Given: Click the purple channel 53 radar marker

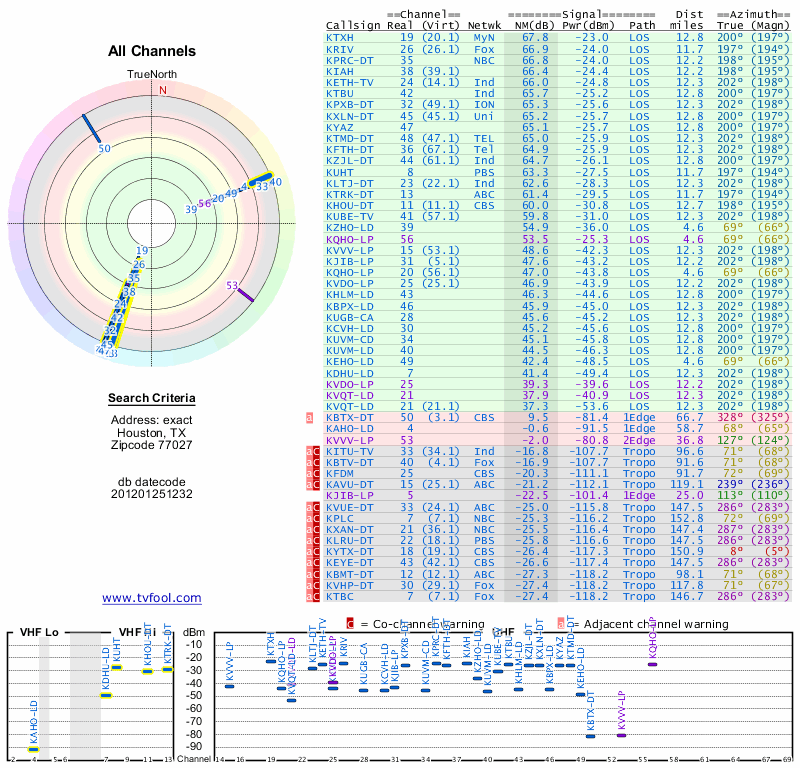Looking at the screenshot, I should [243, 292].
